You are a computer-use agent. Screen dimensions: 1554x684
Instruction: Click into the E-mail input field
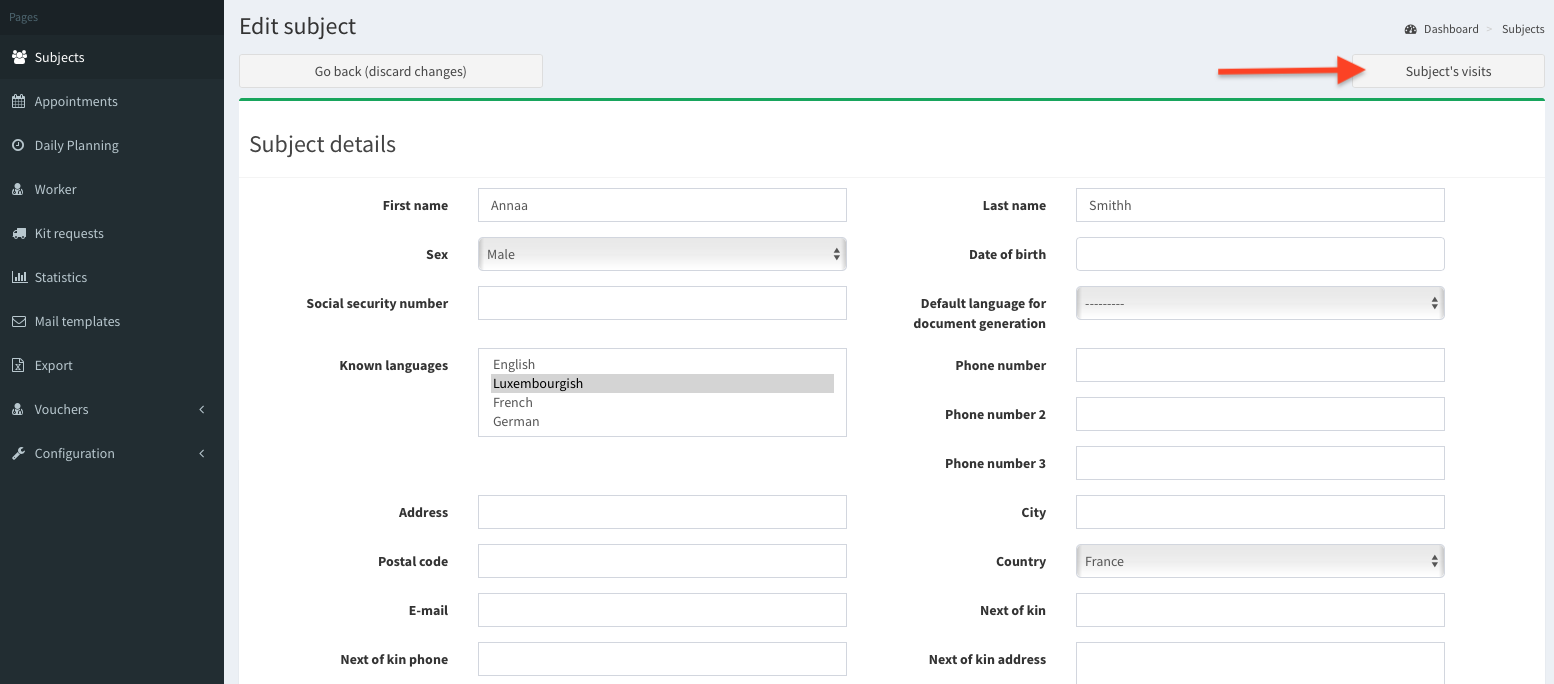[662, 610]
